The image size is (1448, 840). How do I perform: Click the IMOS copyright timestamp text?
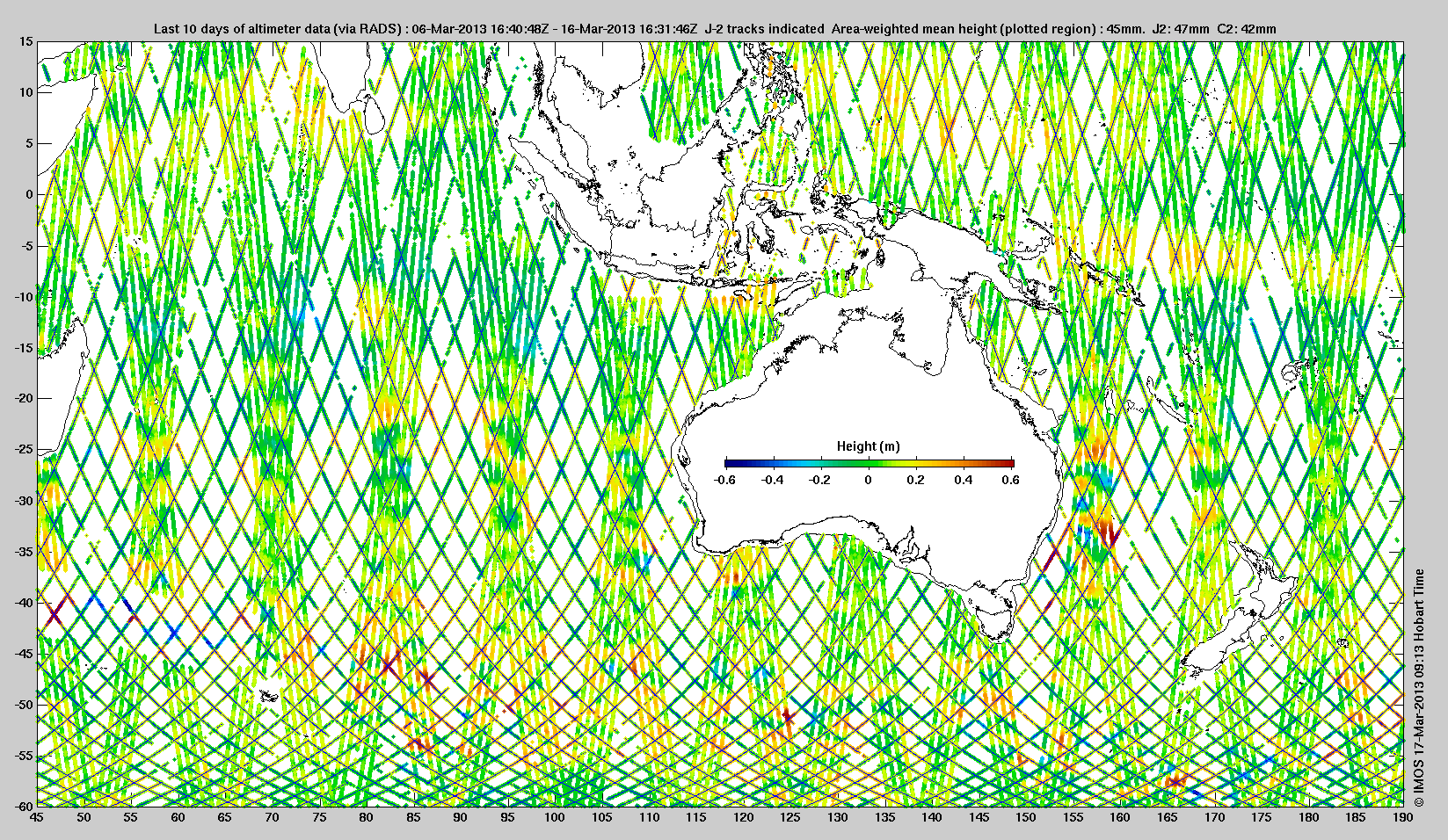(1419, 688)
